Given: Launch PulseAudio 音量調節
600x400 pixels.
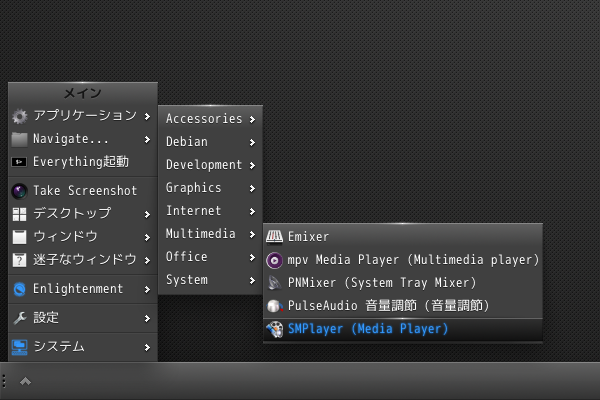Looking at the screenshot, I should [x=403, y=306].
